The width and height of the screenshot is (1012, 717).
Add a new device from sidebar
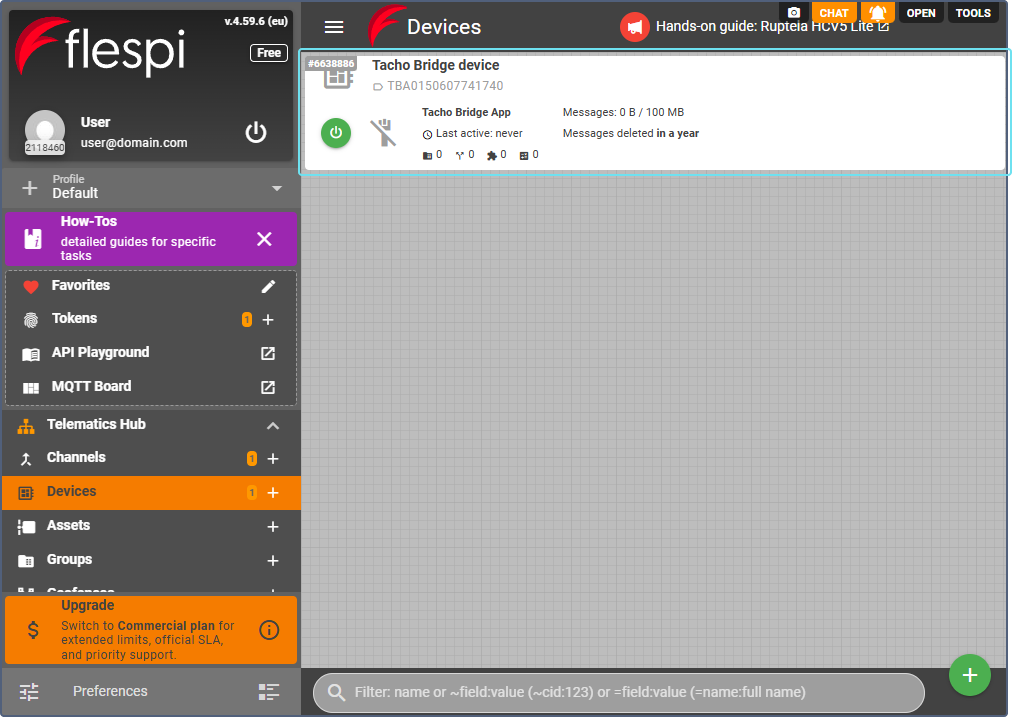pyautogui.click(x=273, y=492)
